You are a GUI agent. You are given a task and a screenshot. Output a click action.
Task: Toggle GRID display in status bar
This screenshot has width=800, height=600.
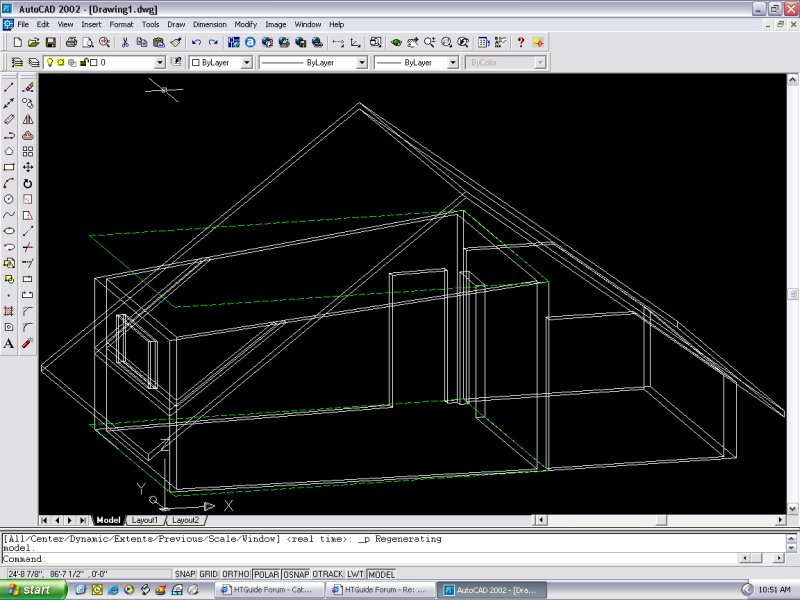click(208, 574)
